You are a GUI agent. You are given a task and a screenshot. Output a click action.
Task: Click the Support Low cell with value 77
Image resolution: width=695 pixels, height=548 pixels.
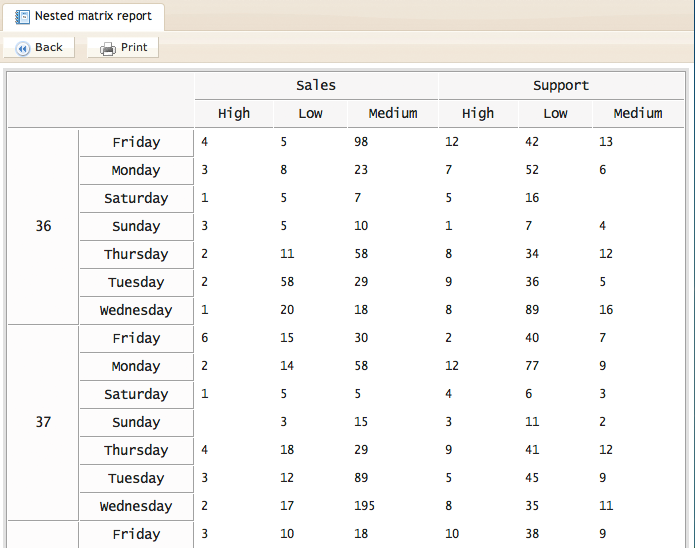pyautogui.click(x=533, y=366)
